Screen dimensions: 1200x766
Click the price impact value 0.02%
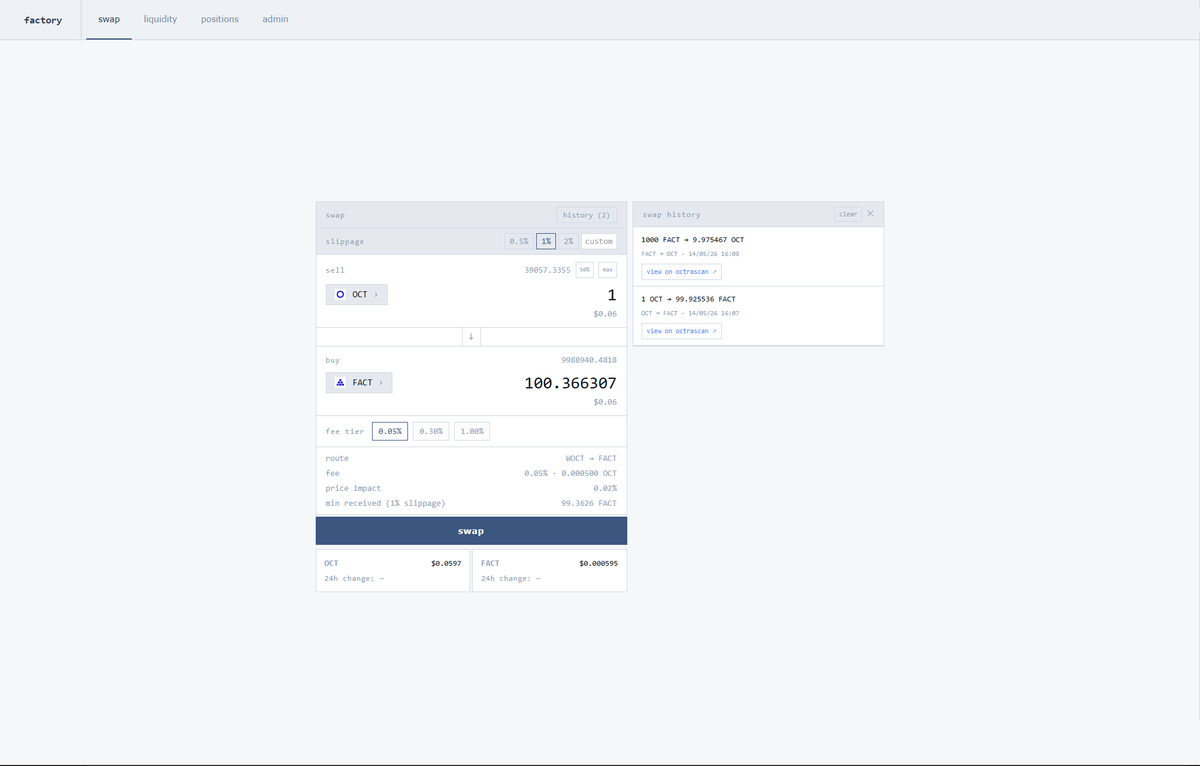click(x=605, y=488)
